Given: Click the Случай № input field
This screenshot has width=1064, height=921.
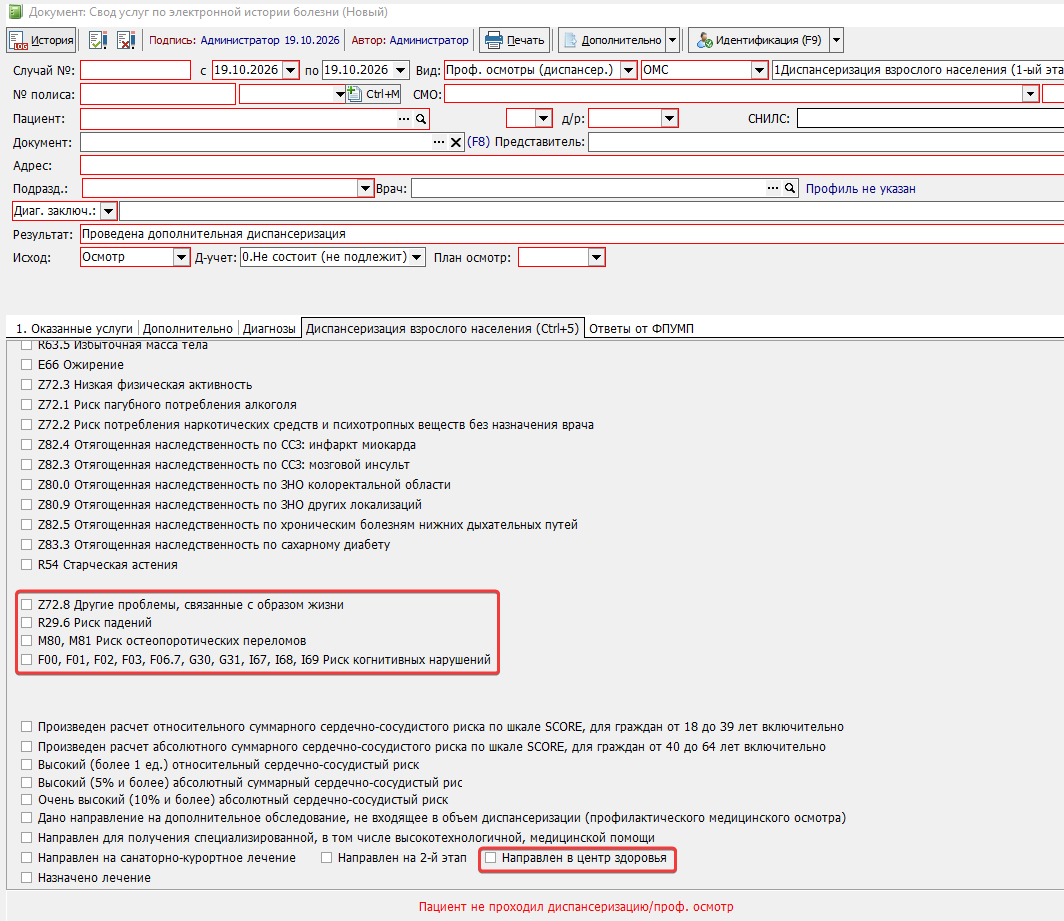Looking at the screenshot, I should point(136,70).
